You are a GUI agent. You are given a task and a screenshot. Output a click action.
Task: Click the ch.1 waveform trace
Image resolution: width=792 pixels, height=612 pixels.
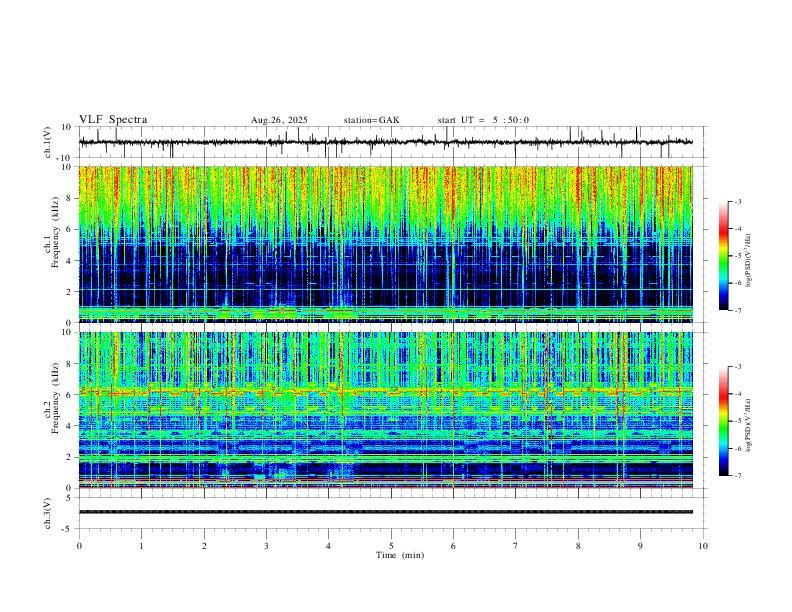(386, 142)
